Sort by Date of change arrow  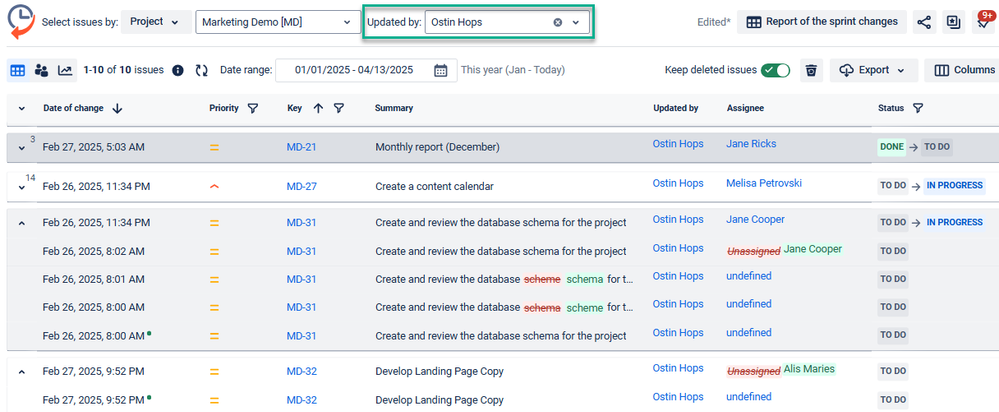click(x=117, y=108)
